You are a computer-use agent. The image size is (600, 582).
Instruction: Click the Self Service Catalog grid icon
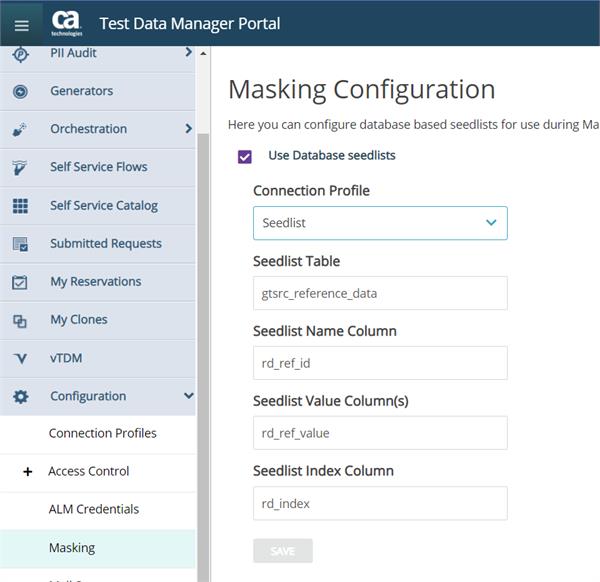(x=20, y=206)
